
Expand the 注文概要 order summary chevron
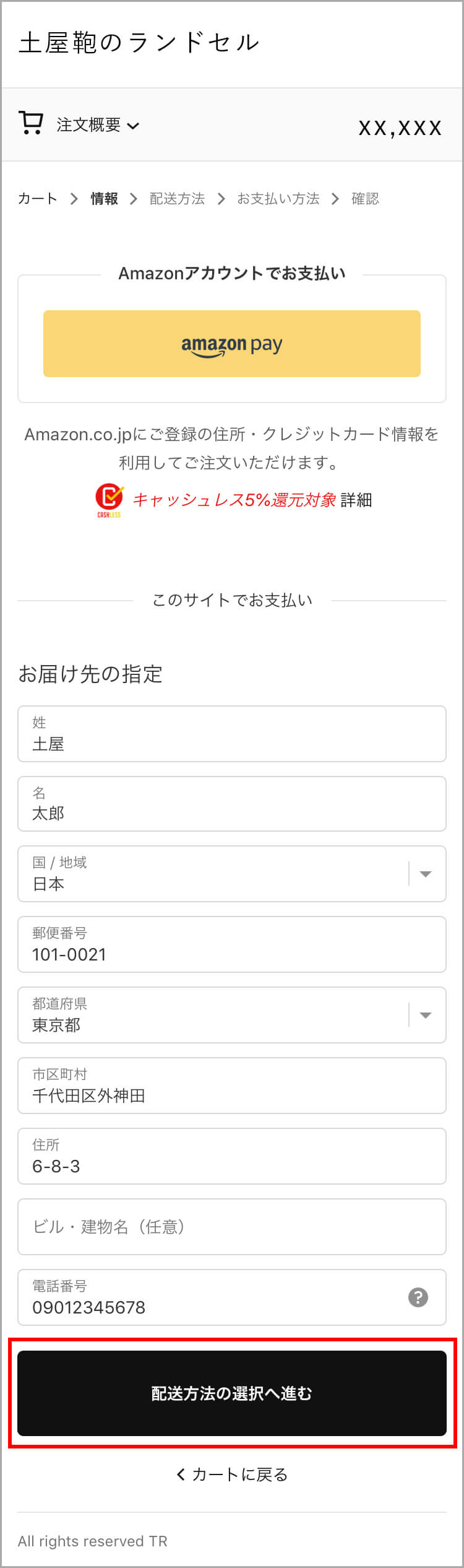(133, 126)
